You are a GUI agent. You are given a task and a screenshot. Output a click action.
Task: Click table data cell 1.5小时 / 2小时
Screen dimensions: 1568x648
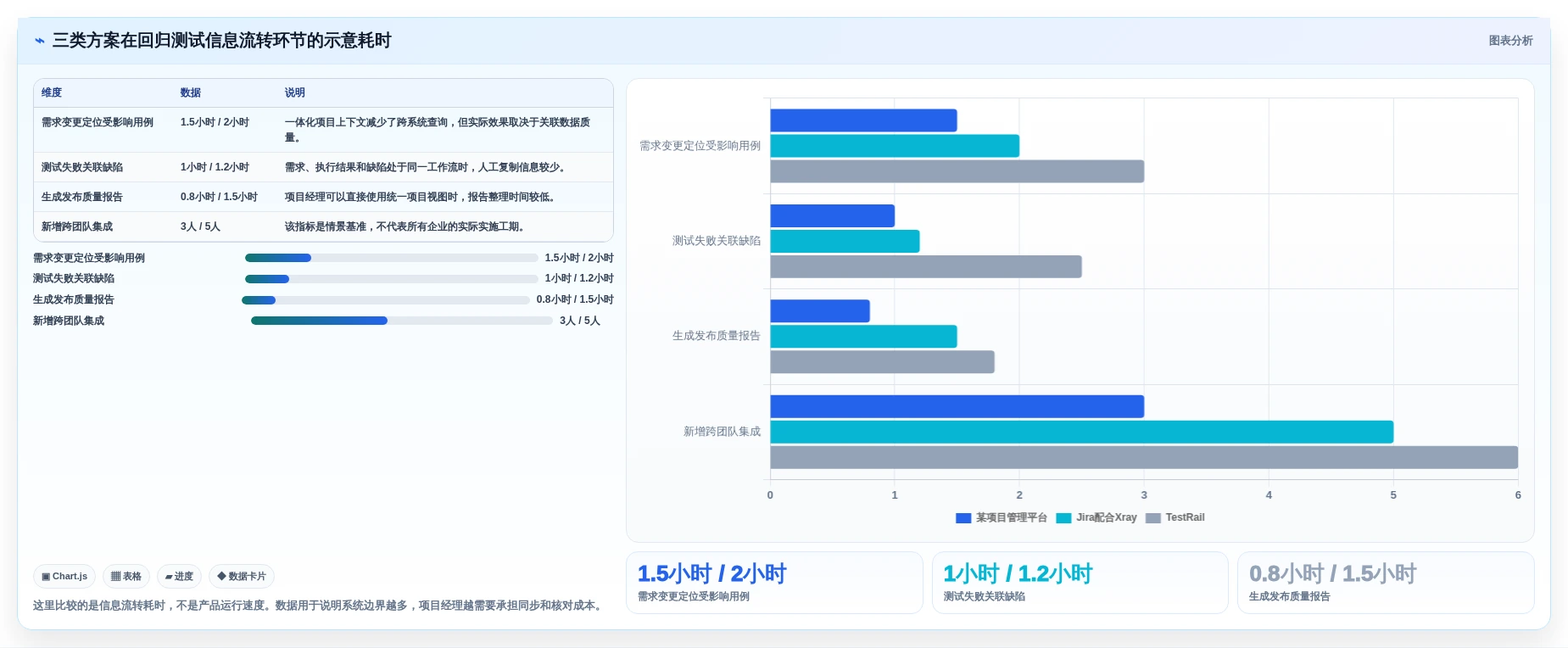(x=215, y=122)
